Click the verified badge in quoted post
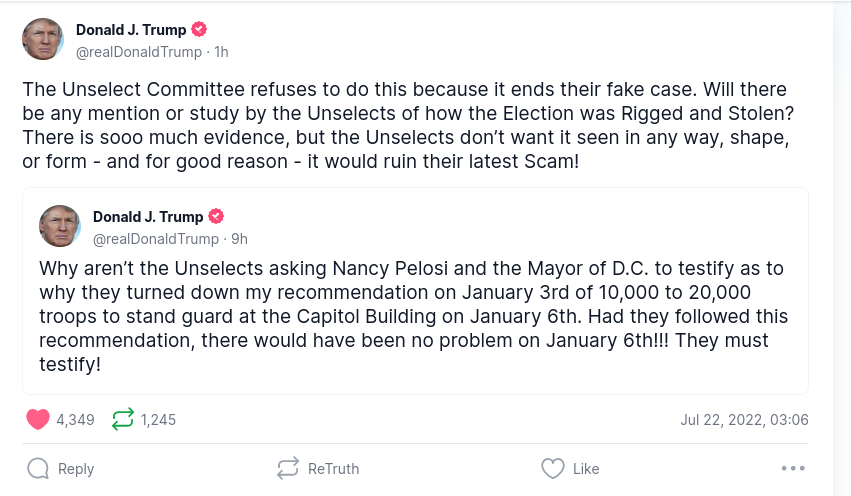 (x=216, y=217)
